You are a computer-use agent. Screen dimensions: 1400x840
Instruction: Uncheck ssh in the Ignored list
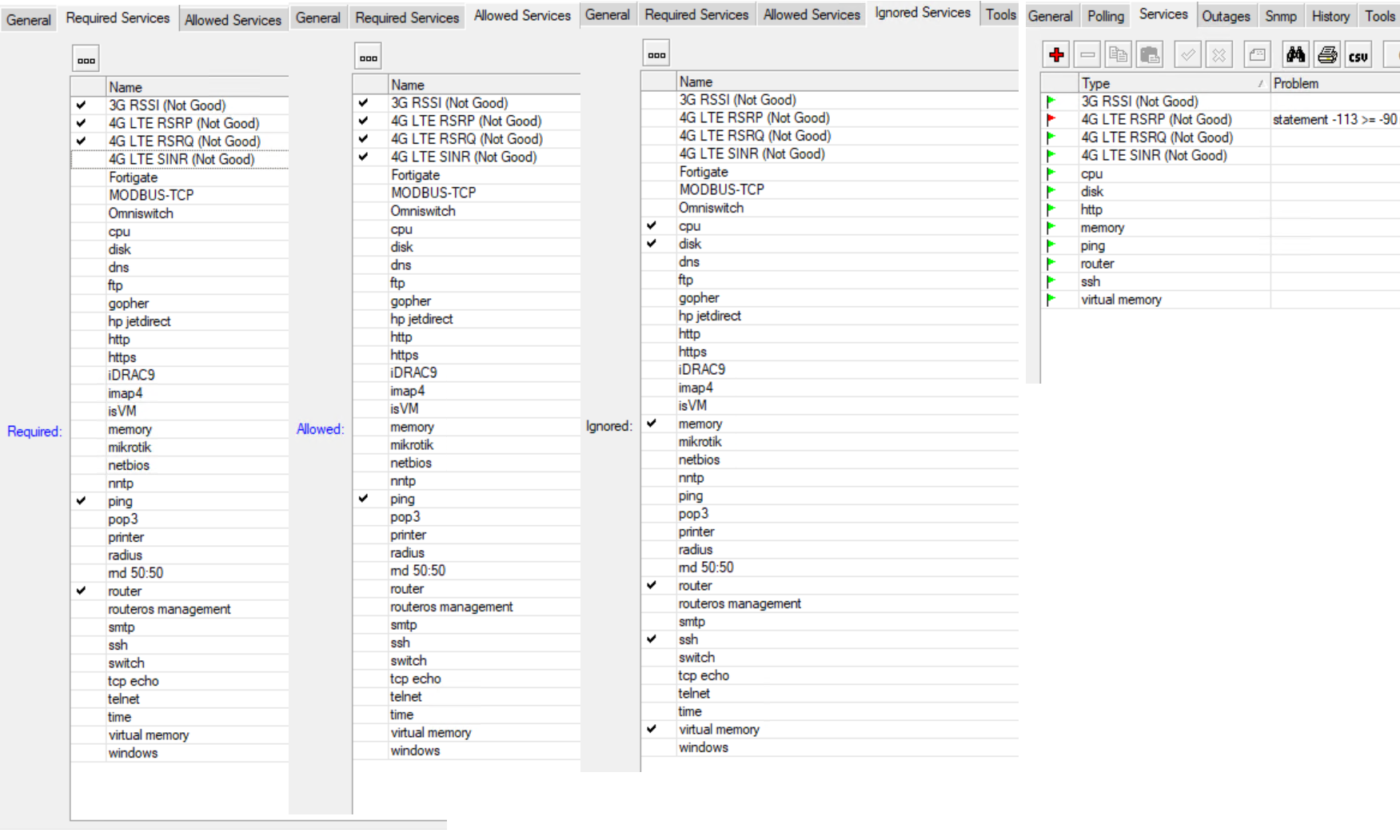tap(652, 639)
